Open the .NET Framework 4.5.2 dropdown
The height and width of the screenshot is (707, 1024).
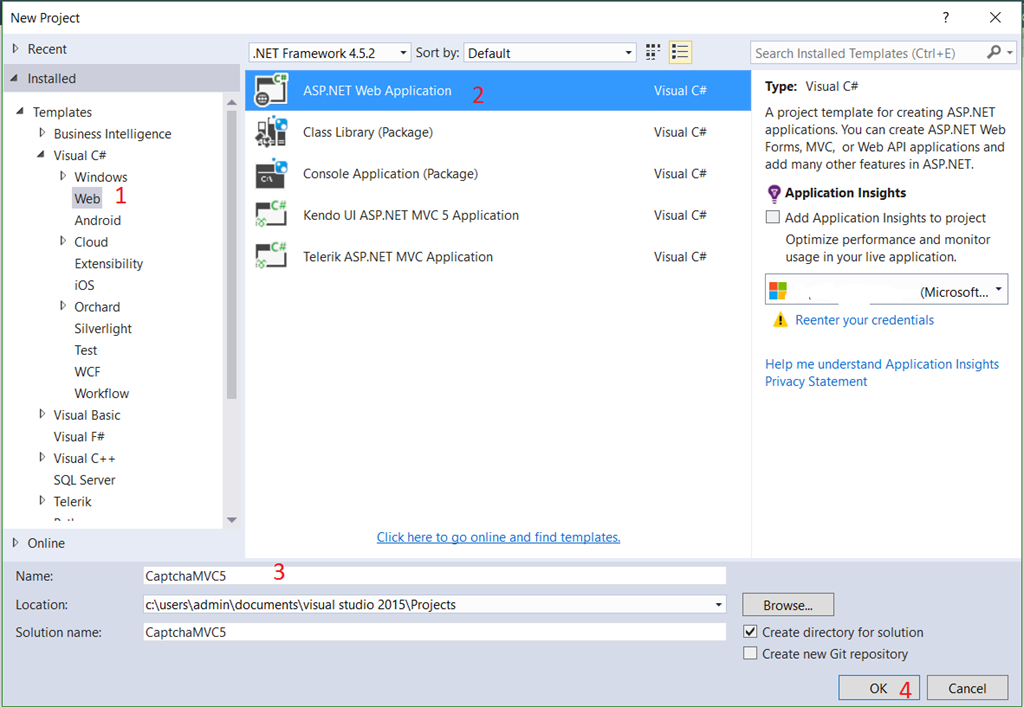click(403, 53)
